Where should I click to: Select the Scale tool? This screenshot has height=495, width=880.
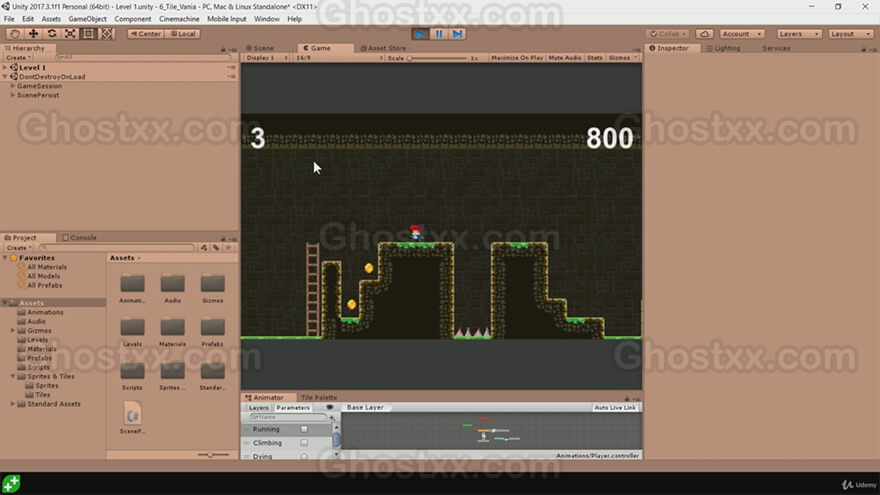tap(70, 34)
